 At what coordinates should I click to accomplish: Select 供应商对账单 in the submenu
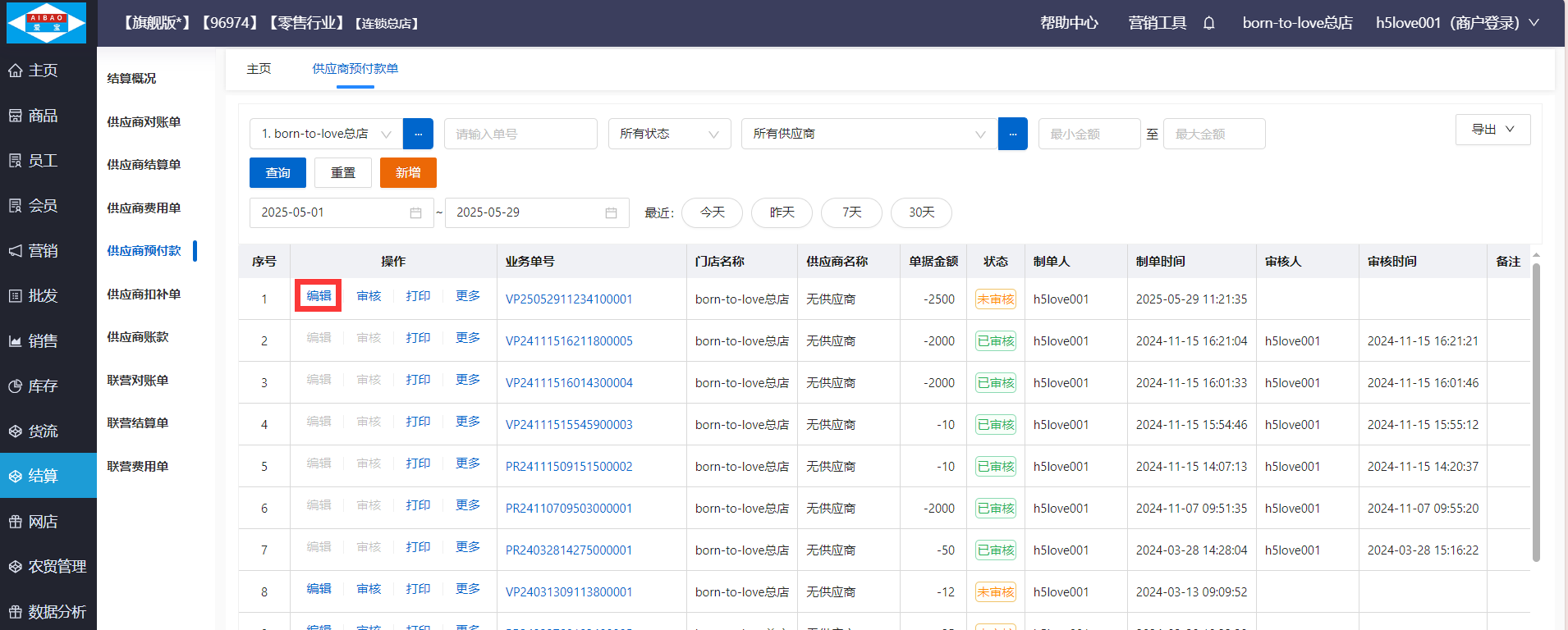pyautogui.click(x=144, y=121)
